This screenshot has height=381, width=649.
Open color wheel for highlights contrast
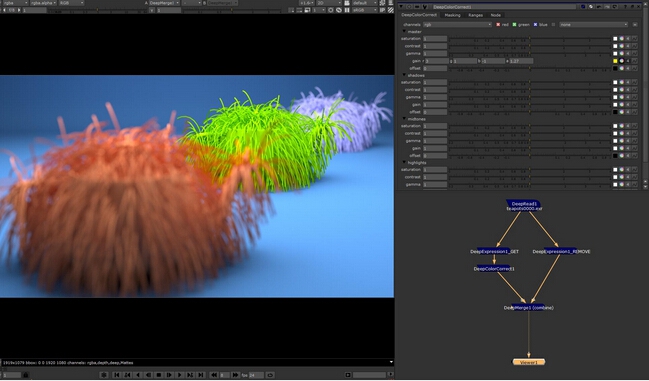point(622,177)
